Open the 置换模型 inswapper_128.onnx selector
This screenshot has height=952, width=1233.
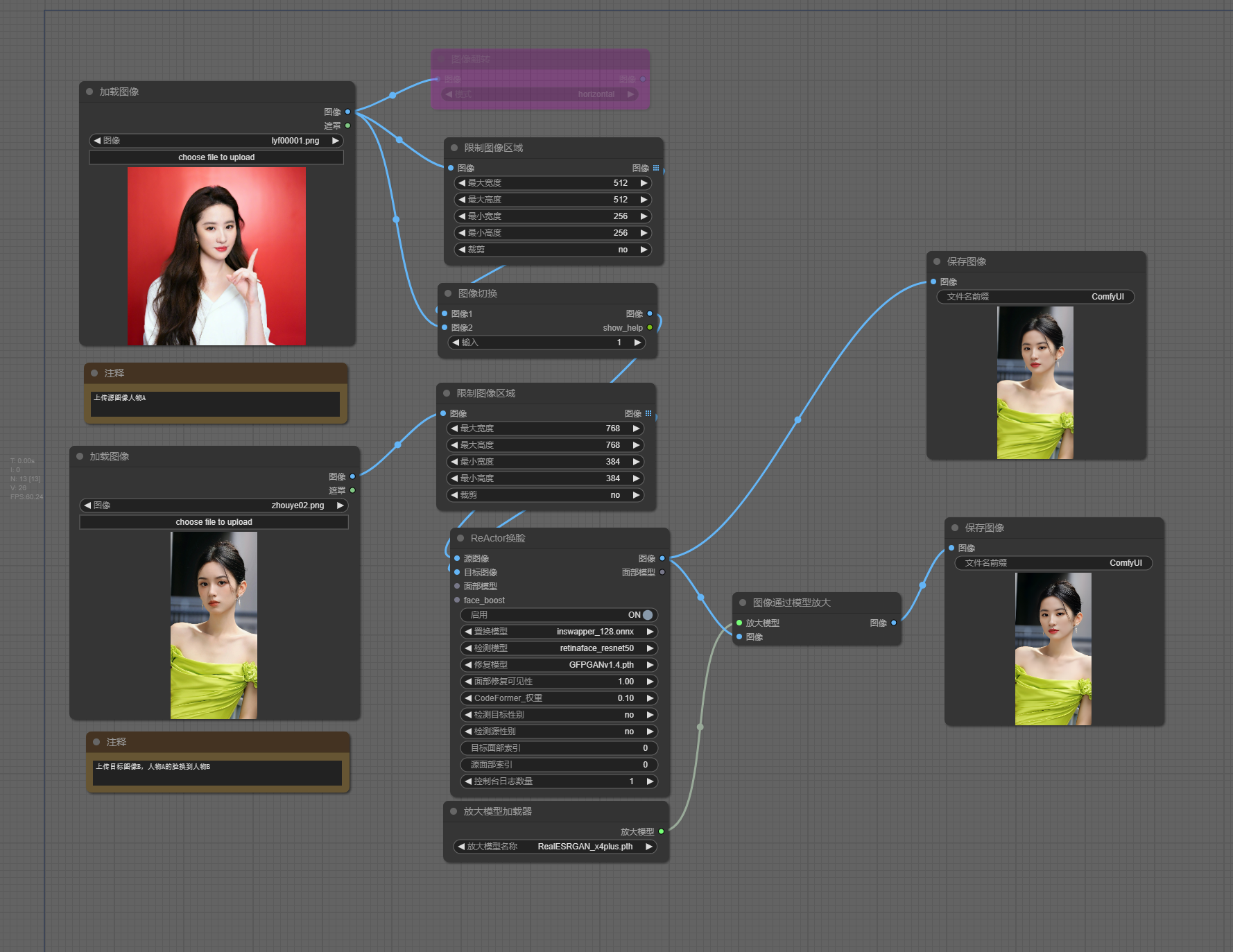559,632
